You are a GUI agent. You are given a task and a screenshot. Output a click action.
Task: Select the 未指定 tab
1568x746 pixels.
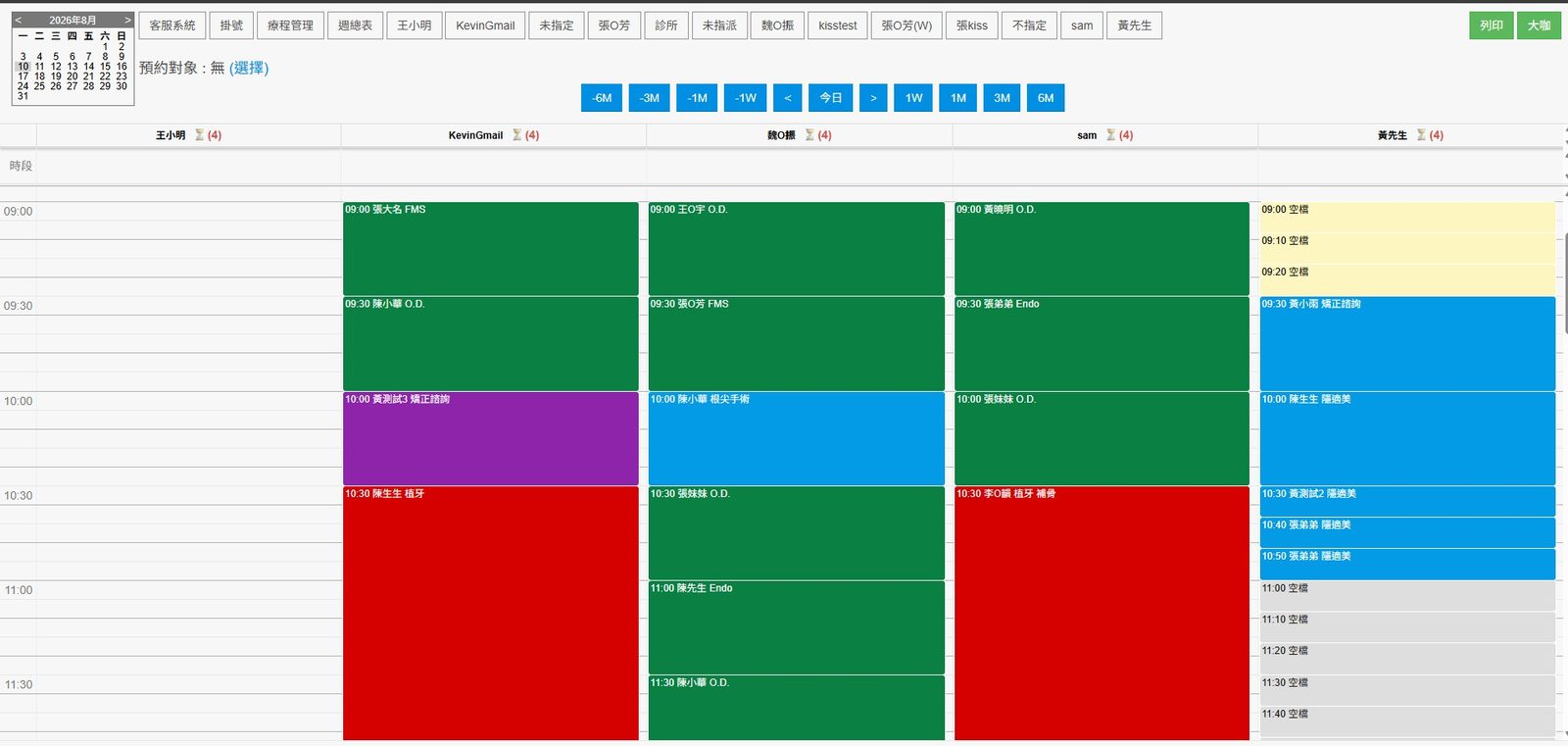[557, 25]
